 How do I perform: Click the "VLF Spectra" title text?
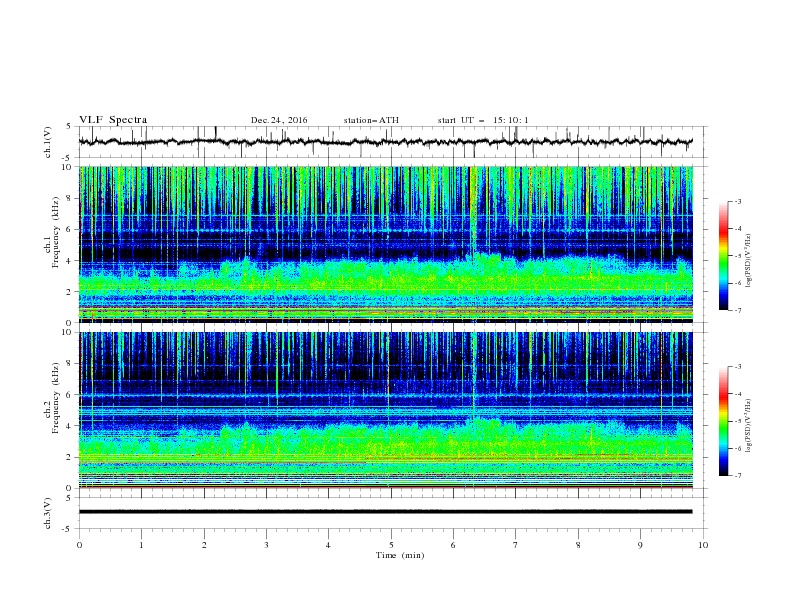pos(113,120)
